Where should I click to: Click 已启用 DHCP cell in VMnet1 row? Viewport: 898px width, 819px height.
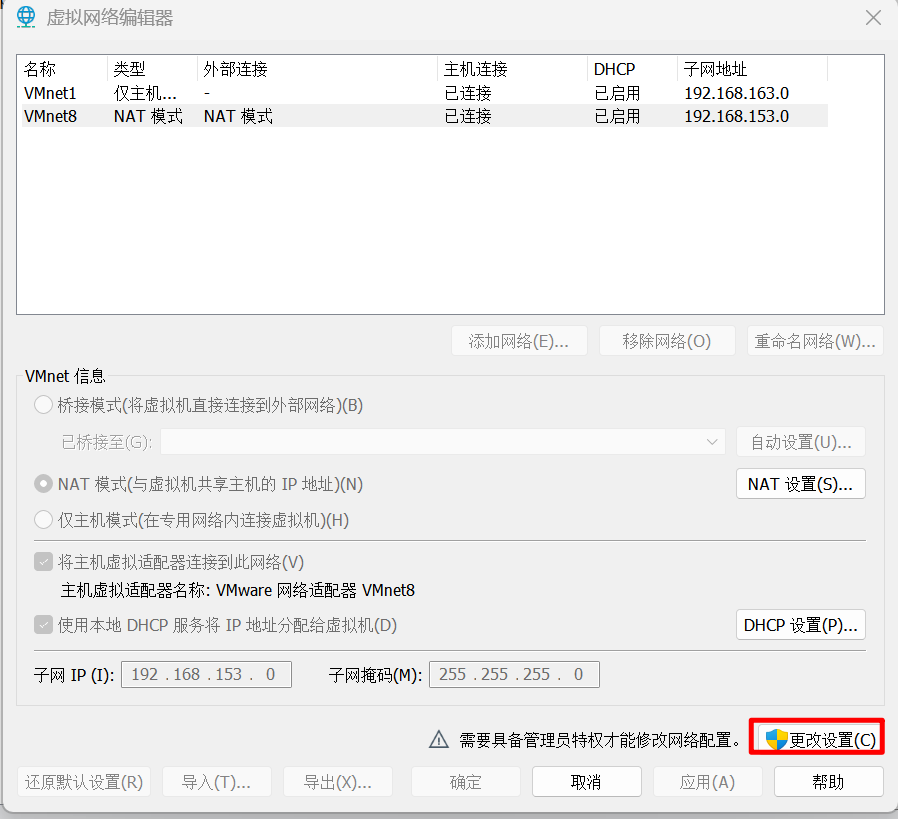(617, 93)
